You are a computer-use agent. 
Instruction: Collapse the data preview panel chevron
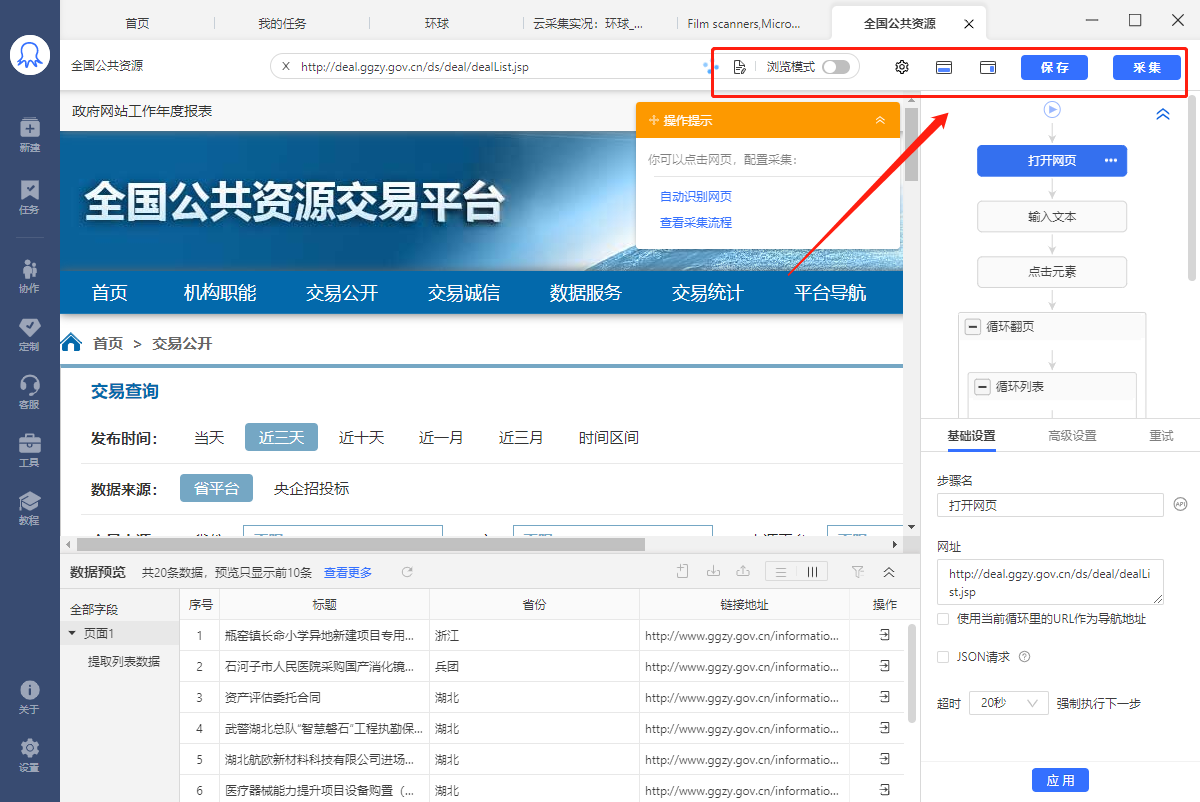click(889, 572)
